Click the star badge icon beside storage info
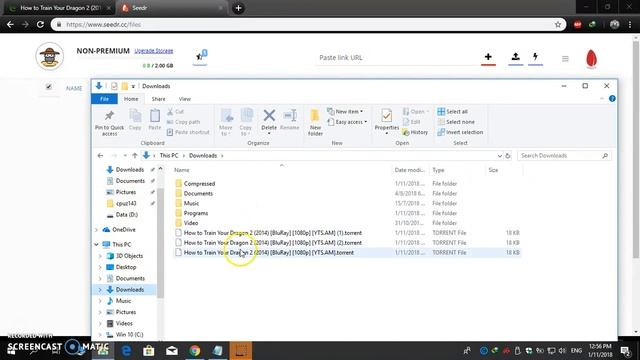The image size is (640, 360). click(201, 56)
